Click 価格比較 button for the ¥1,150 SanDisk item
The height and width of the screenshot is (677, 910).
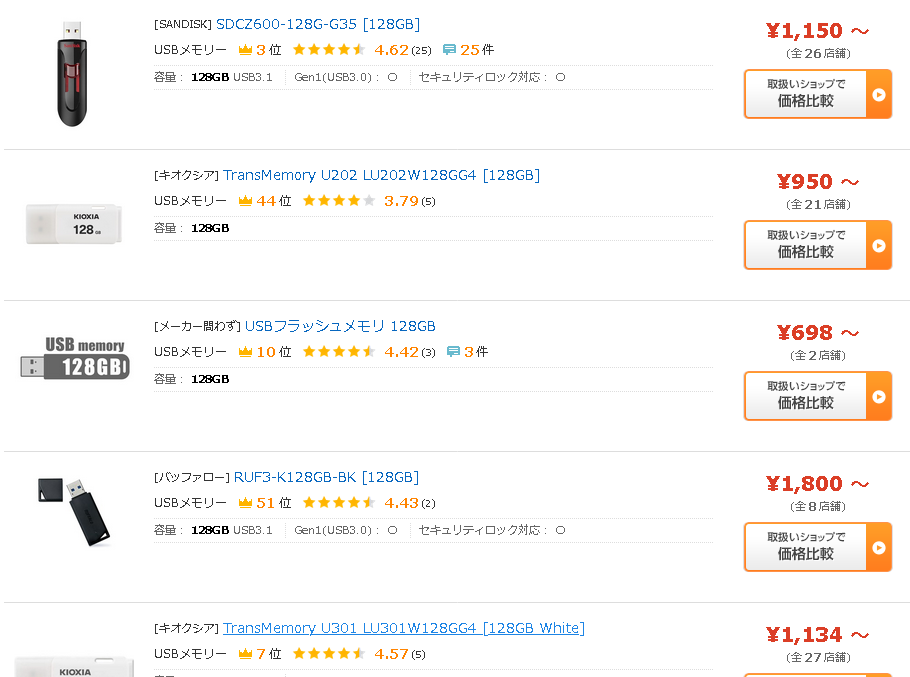[x=818, y=94]
